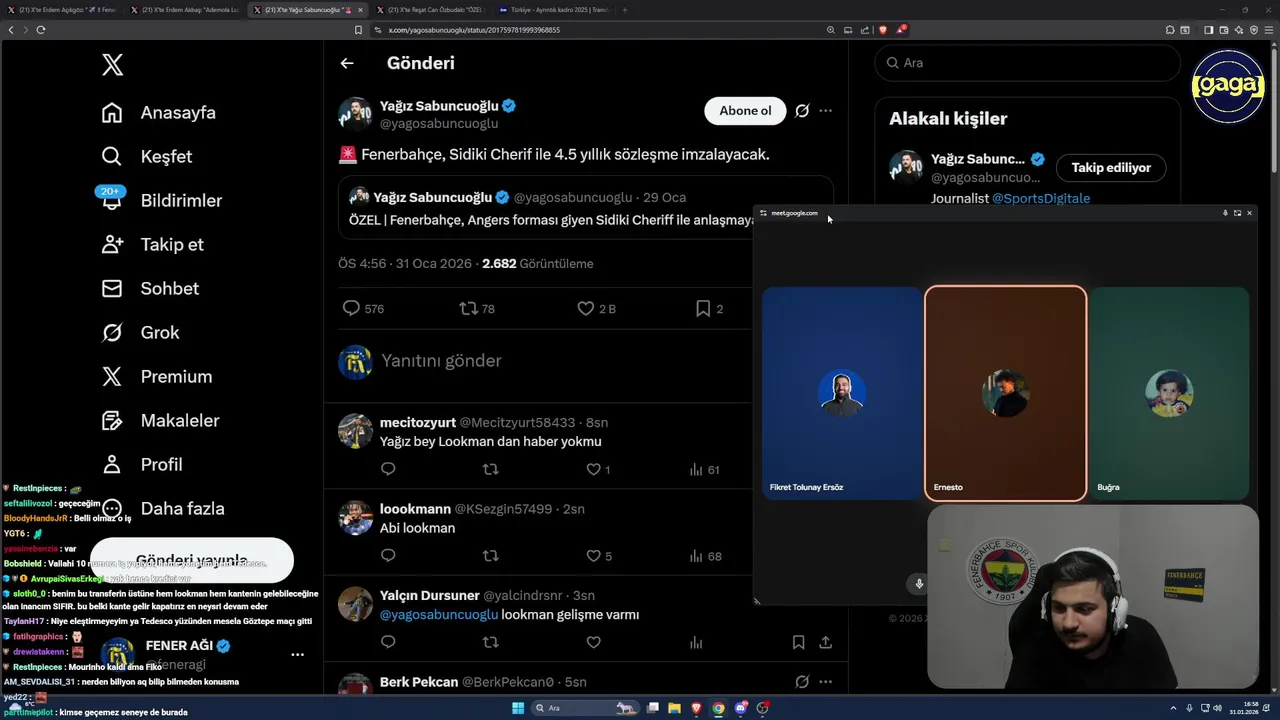Open File Explorer from the taskbar
The width and height of the screenshot is (1280, 720).
point(674,708)
